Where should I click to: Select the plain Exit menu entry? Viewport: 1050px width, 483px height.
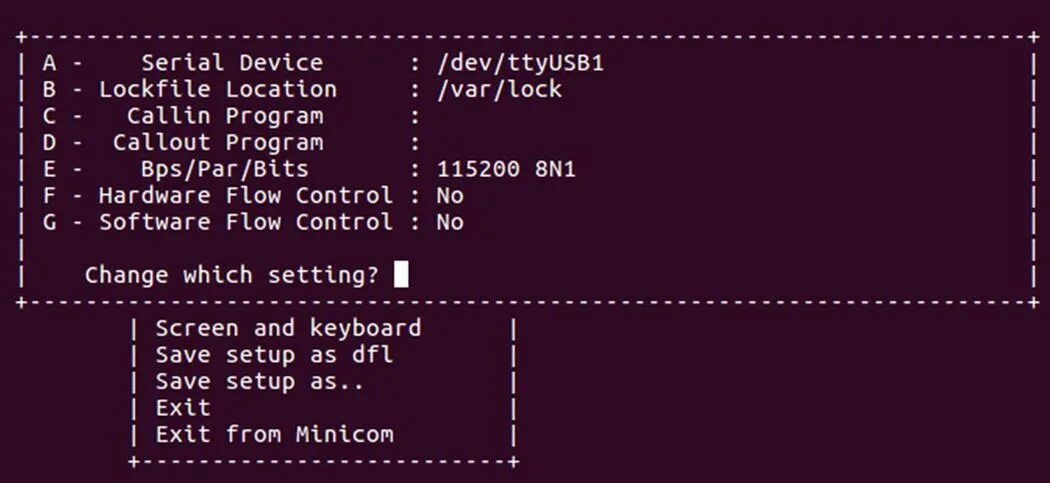click(x=183, y=408)
